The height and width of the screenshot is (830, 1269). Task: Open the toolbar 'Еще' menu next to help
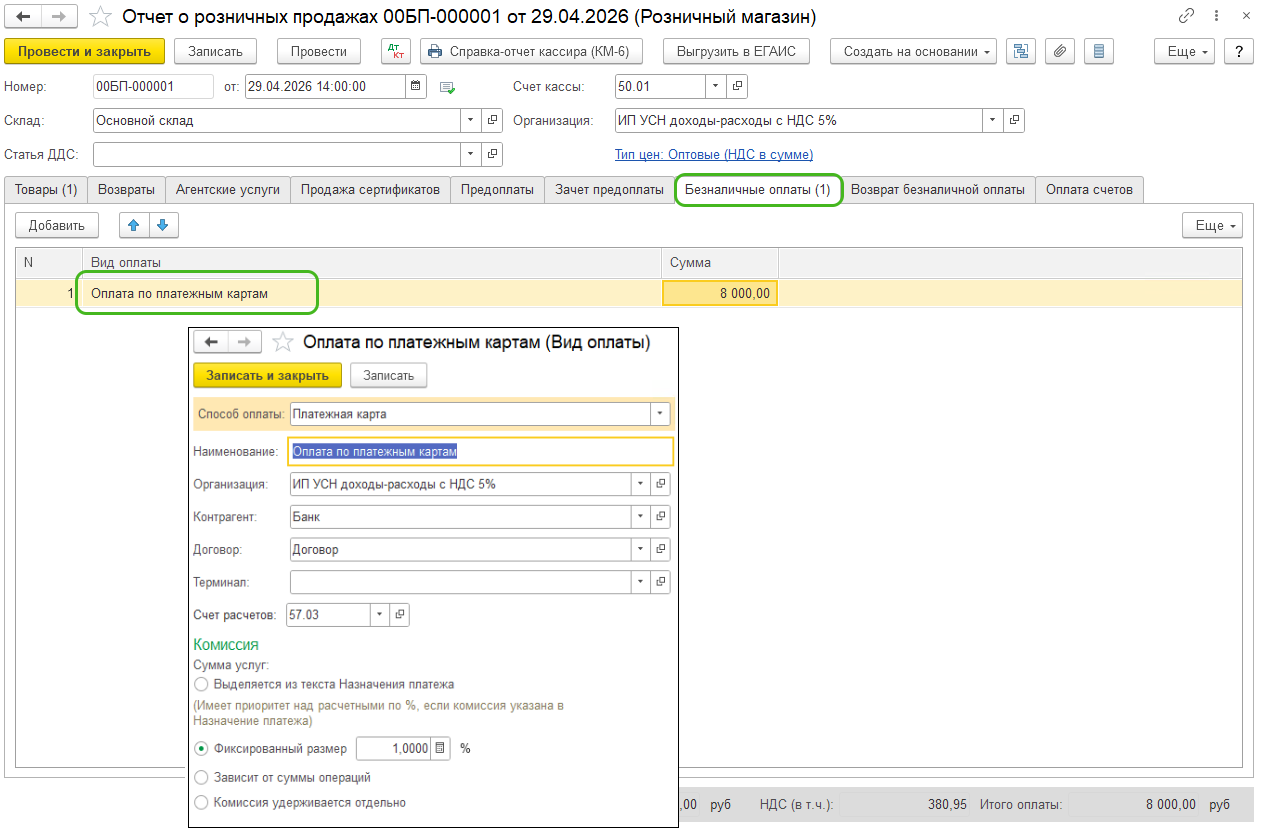click(x=1184, y=51)
